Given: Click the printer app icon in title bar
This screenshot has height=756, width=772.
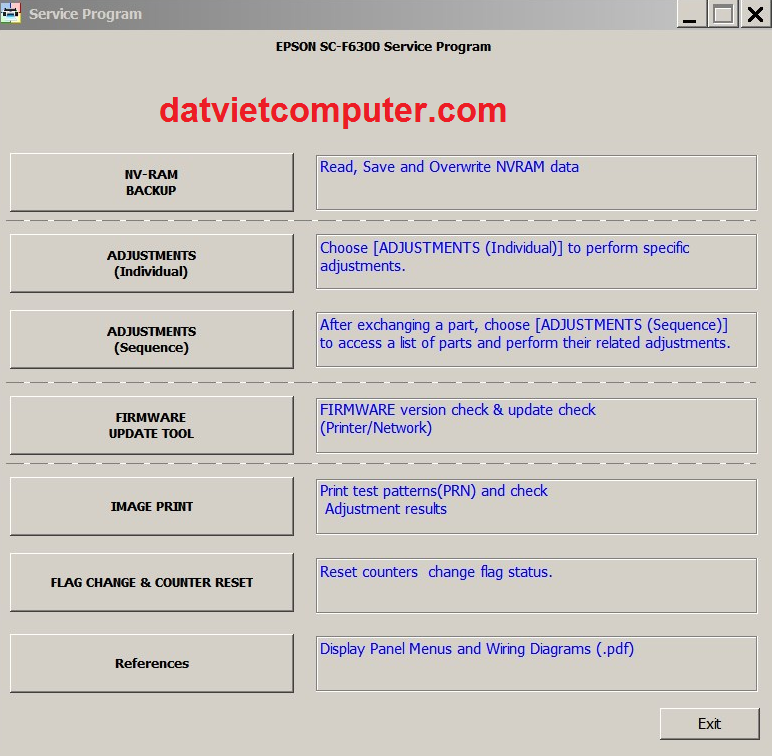Looking at the screenshot, I should pos(12,14).
